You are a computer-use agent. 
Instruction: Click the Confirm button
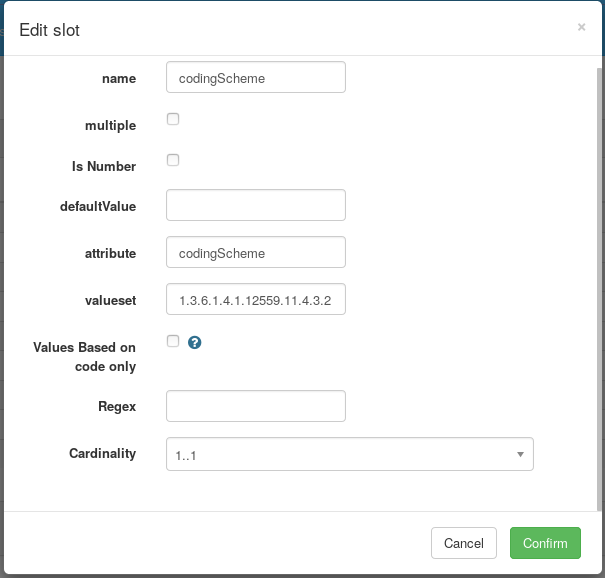(545, 543)
